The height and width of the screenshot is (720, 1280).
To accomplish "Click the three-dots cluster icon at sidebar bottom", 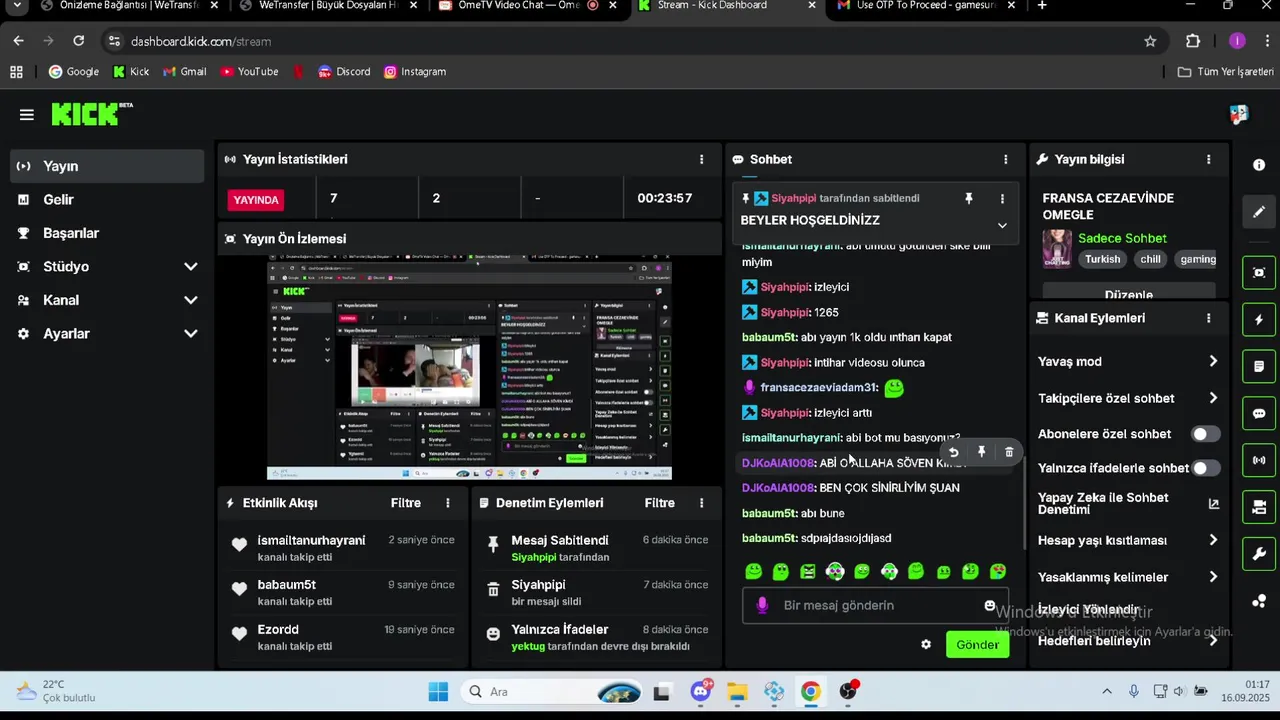I will click(1259, 601).
